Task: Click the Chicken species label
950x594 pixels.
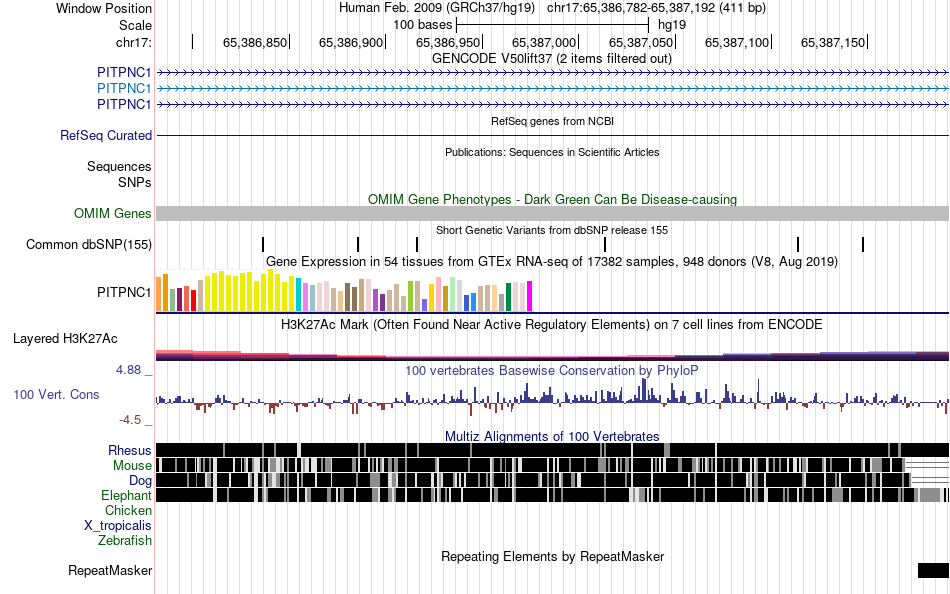Action: pos(128,510)
